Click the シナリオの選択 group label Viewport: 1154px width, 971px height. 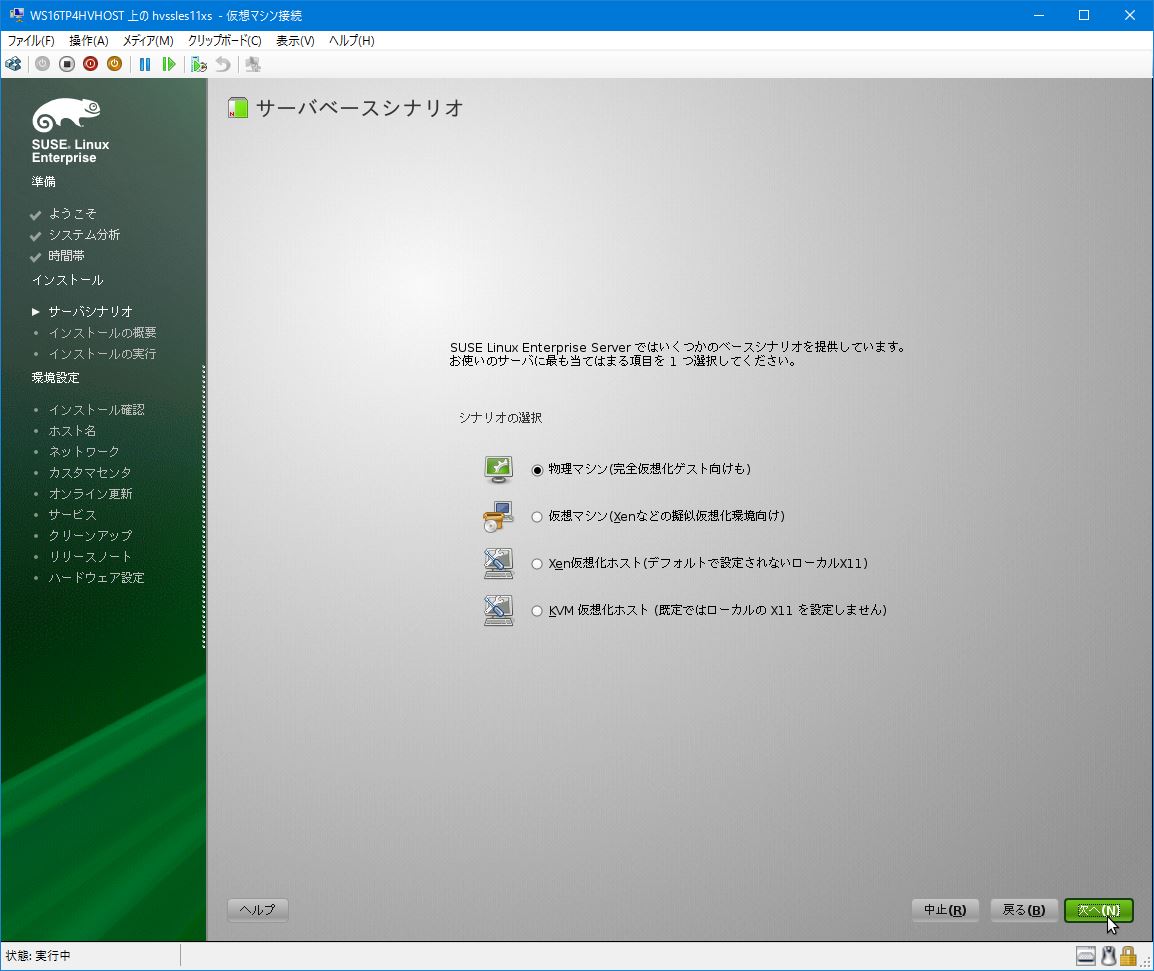pyautogui.click(x=500, y=418)
